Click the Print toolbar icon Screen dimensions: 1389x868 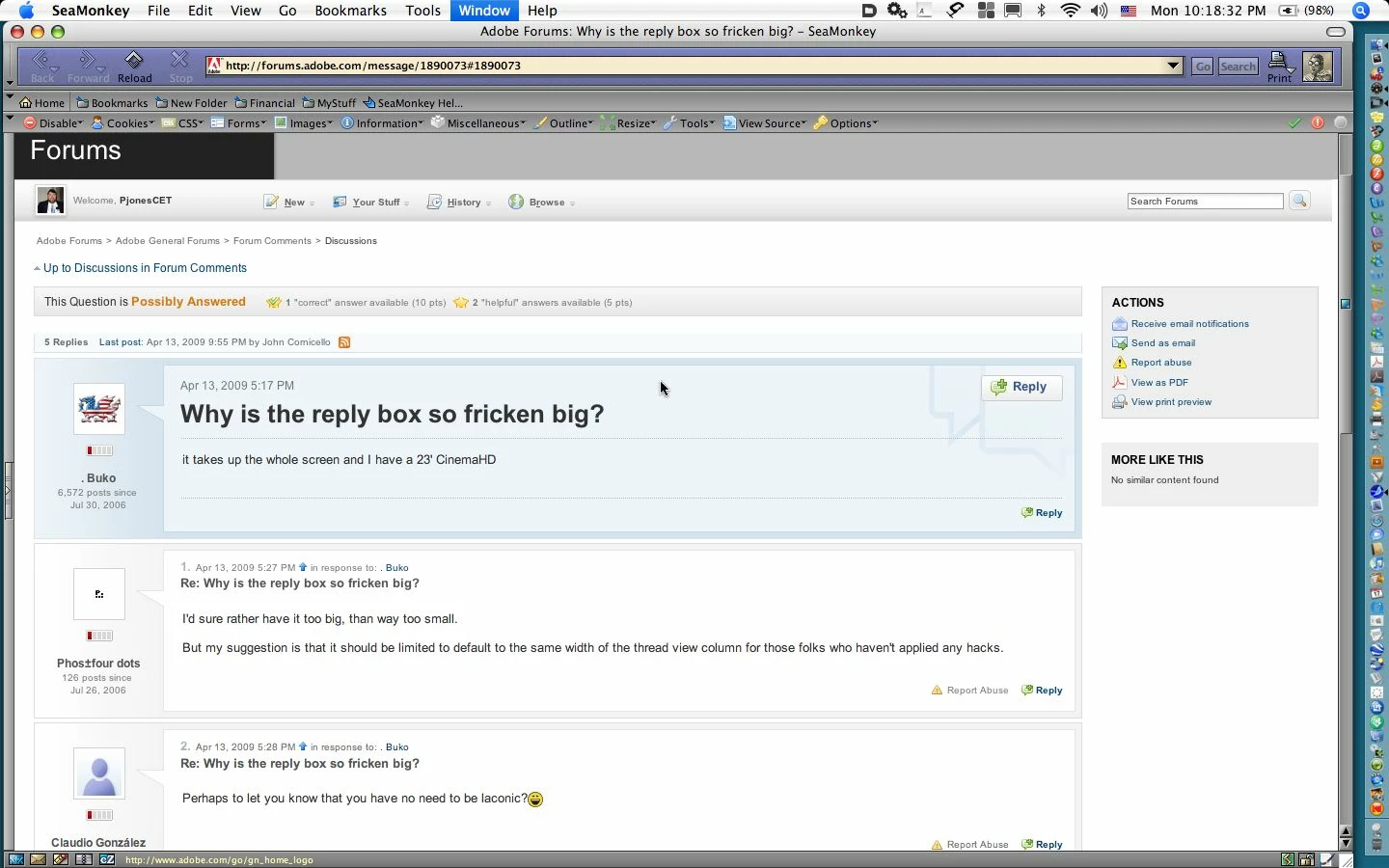pos(1281,67)
